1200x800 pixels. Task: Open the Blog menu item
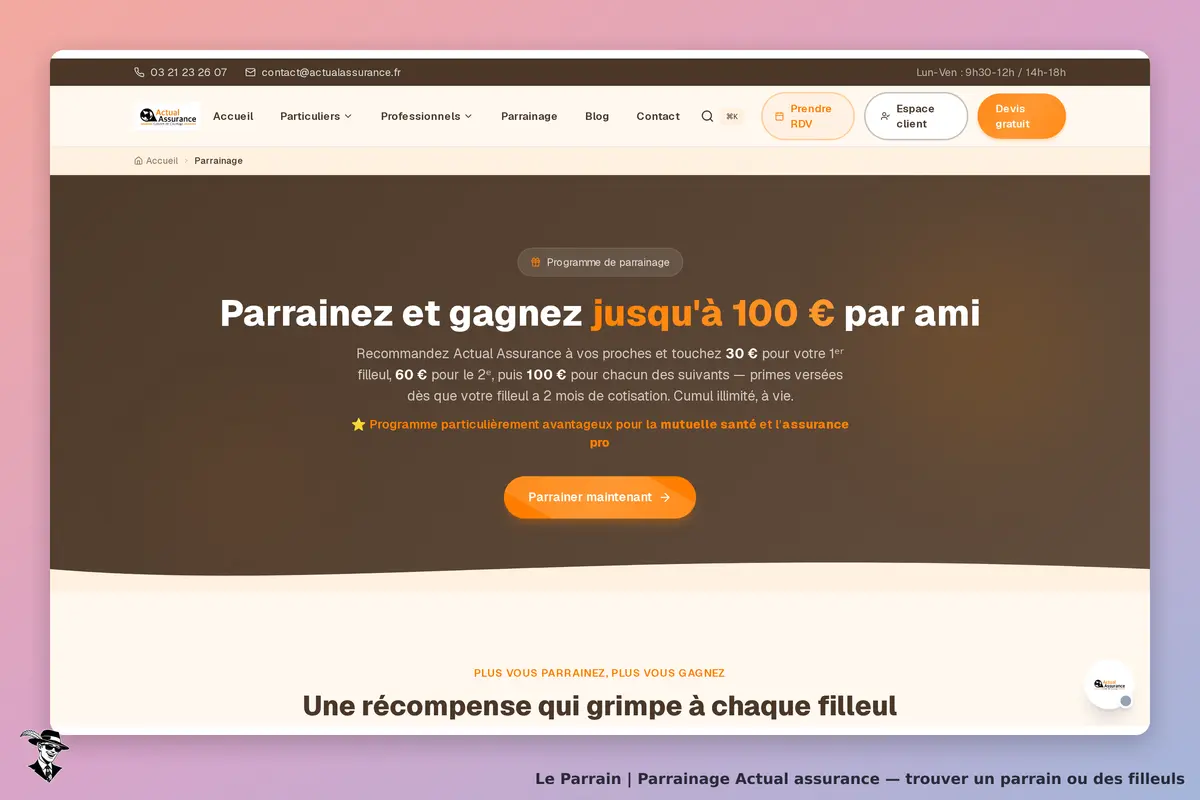597,116
